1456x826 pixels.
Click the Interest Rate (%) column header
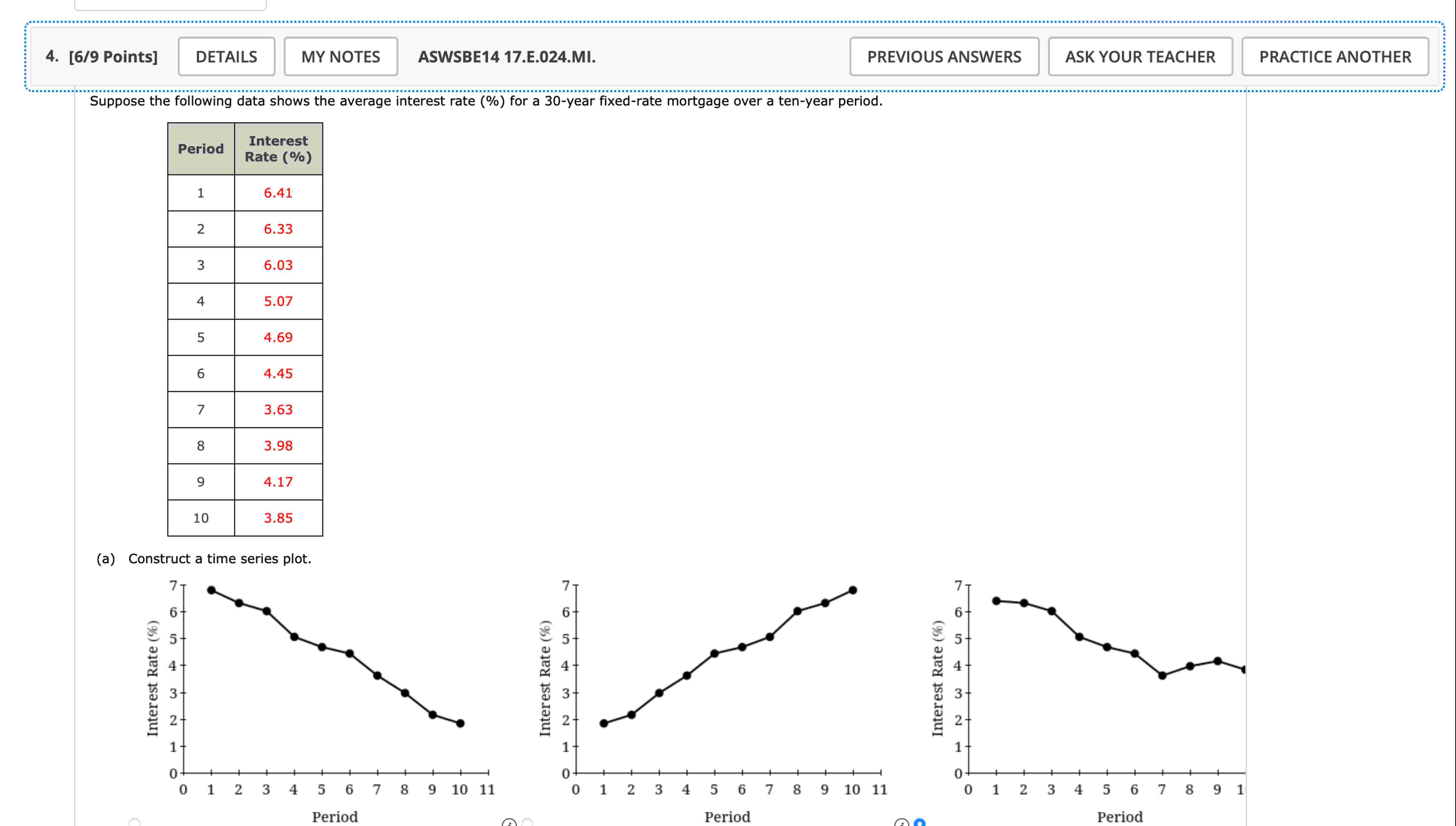278,149
